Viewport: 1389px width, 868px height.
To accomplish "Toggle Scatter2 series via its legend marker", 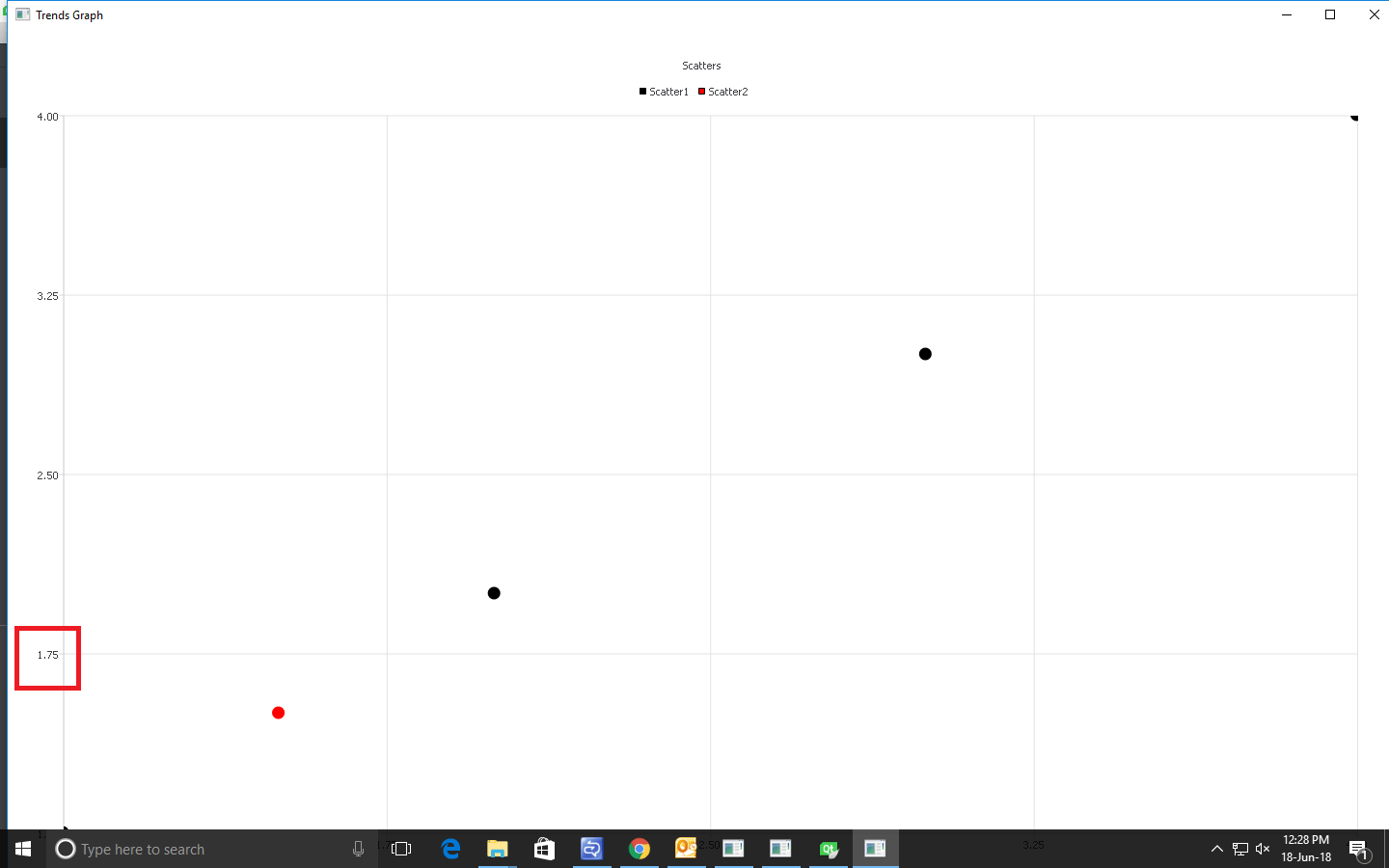I will [701, 91].
